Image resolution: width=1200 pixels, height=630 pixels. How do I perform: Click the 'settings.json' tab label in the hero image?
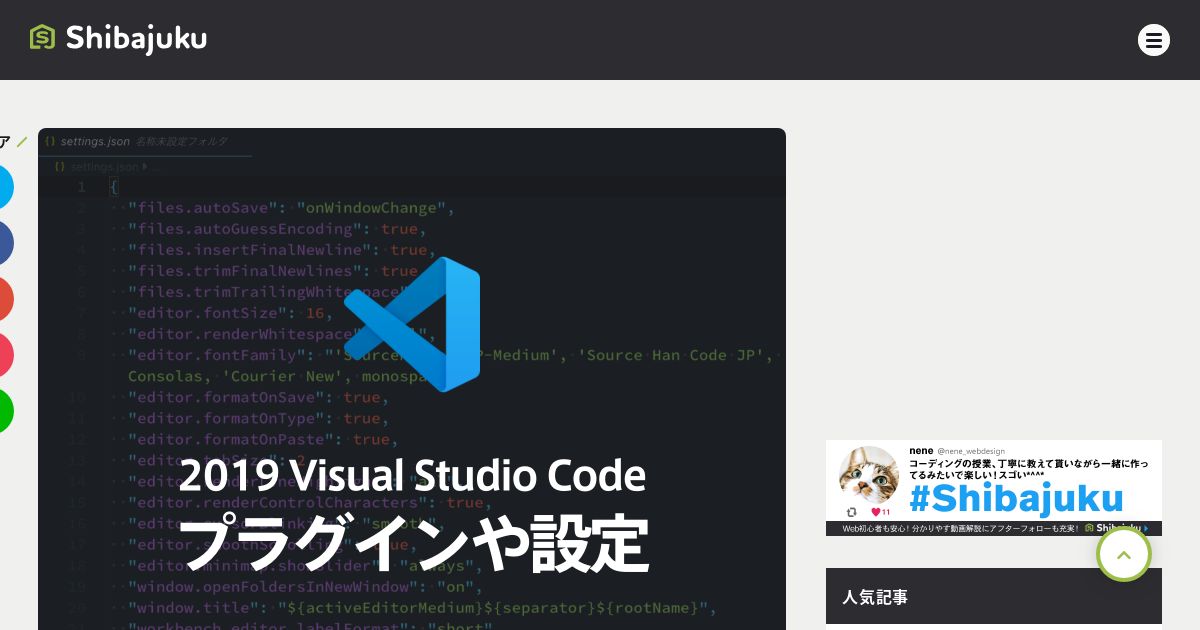coord(95,142)
